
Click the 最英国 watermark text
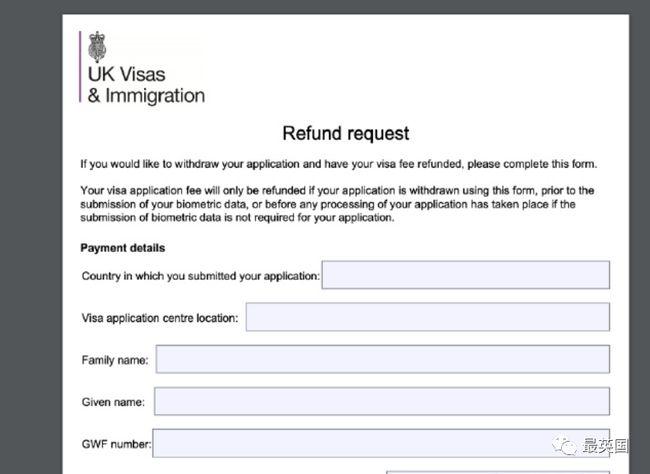click(x=604, y=446)
